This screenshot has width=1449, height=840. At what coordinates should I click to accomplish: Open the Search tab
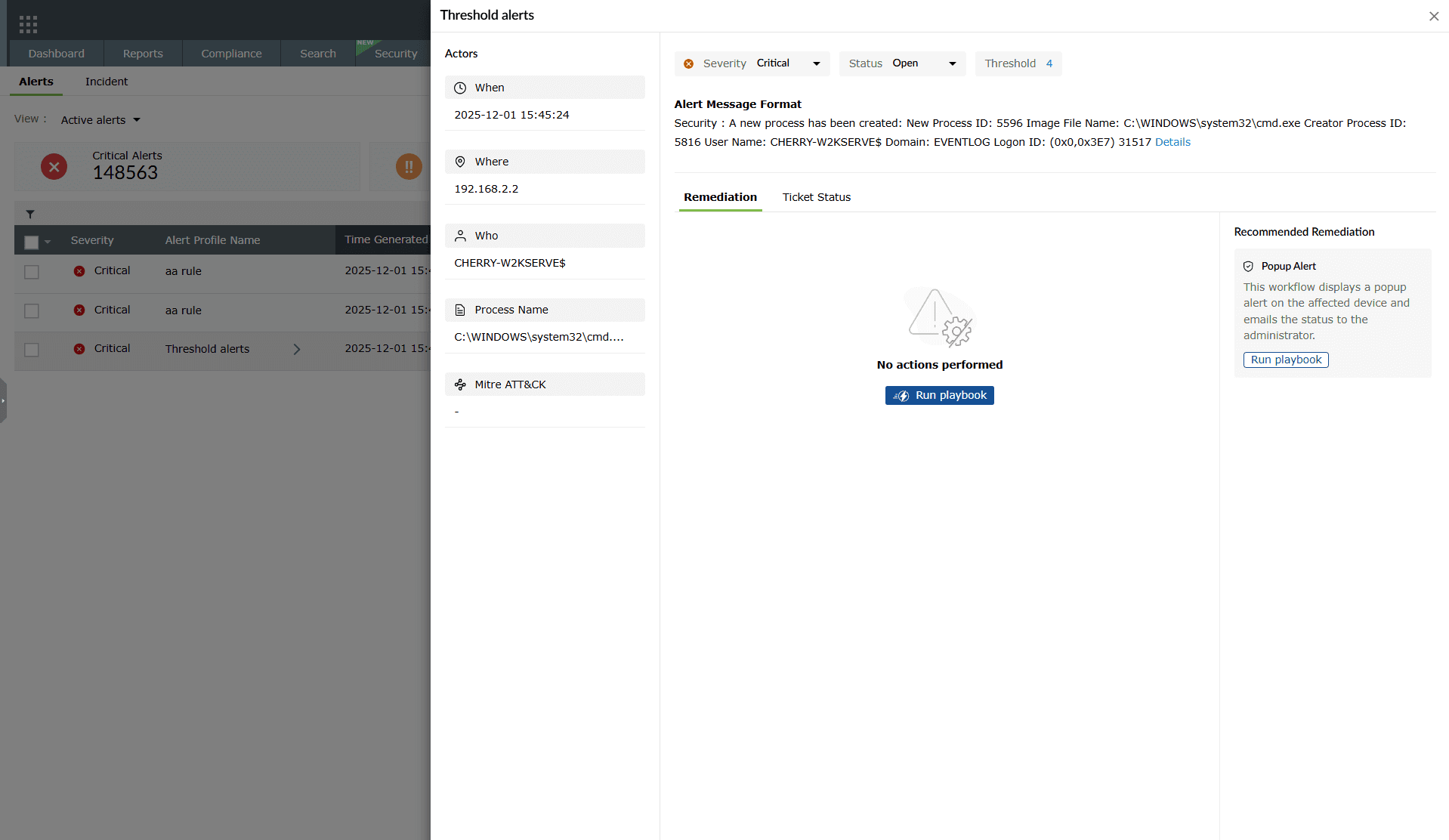[x=318, y=54]
